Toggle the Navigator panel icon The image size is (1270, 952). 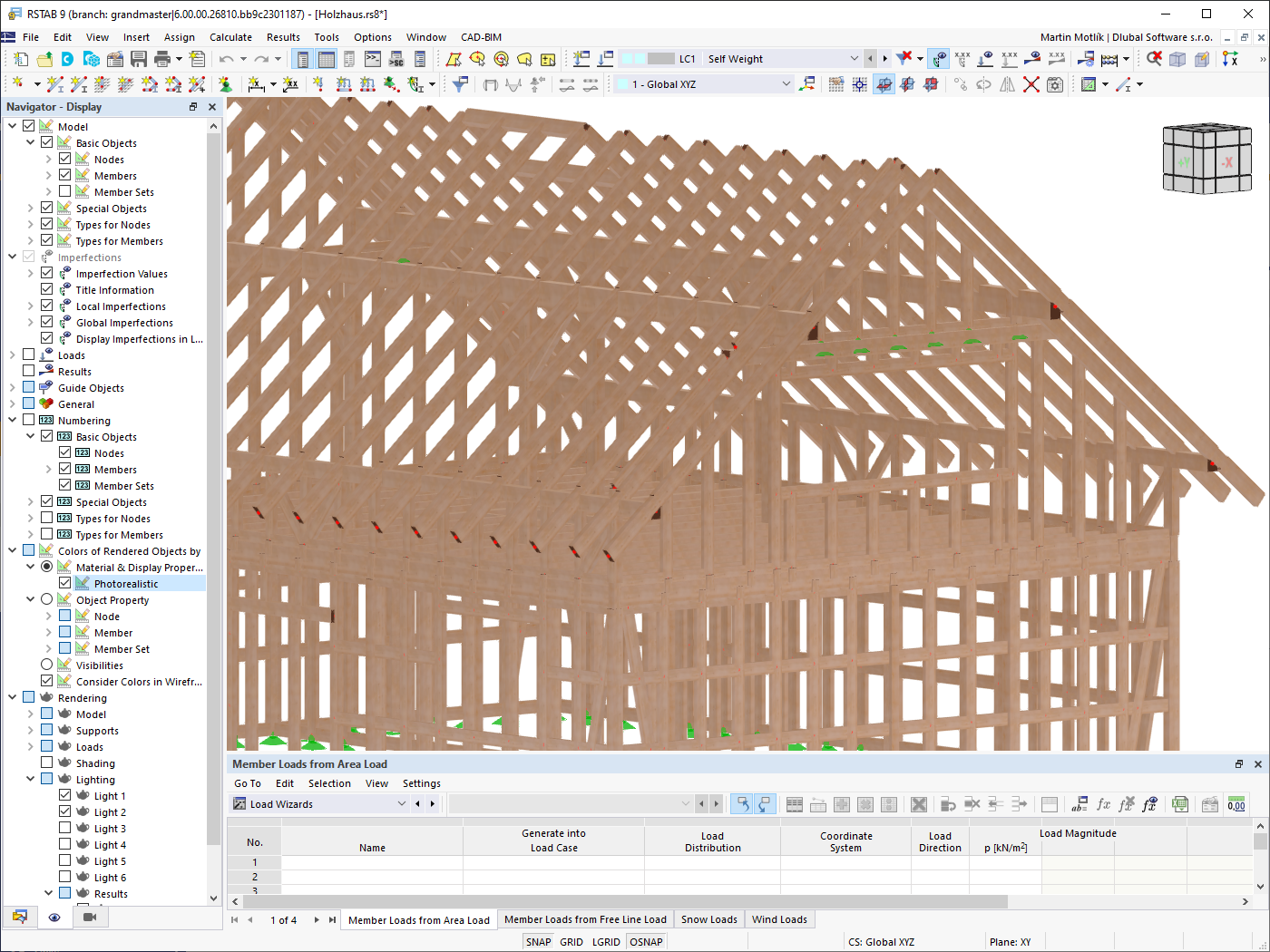coord(303,59)
